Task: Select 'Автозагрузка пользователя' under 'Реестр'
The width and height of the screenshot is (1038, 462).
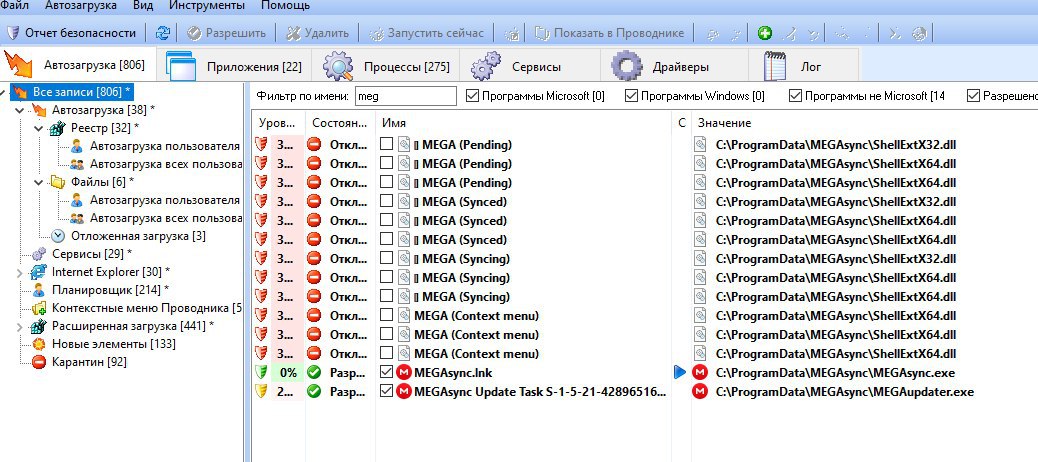Action: point(165,146)
